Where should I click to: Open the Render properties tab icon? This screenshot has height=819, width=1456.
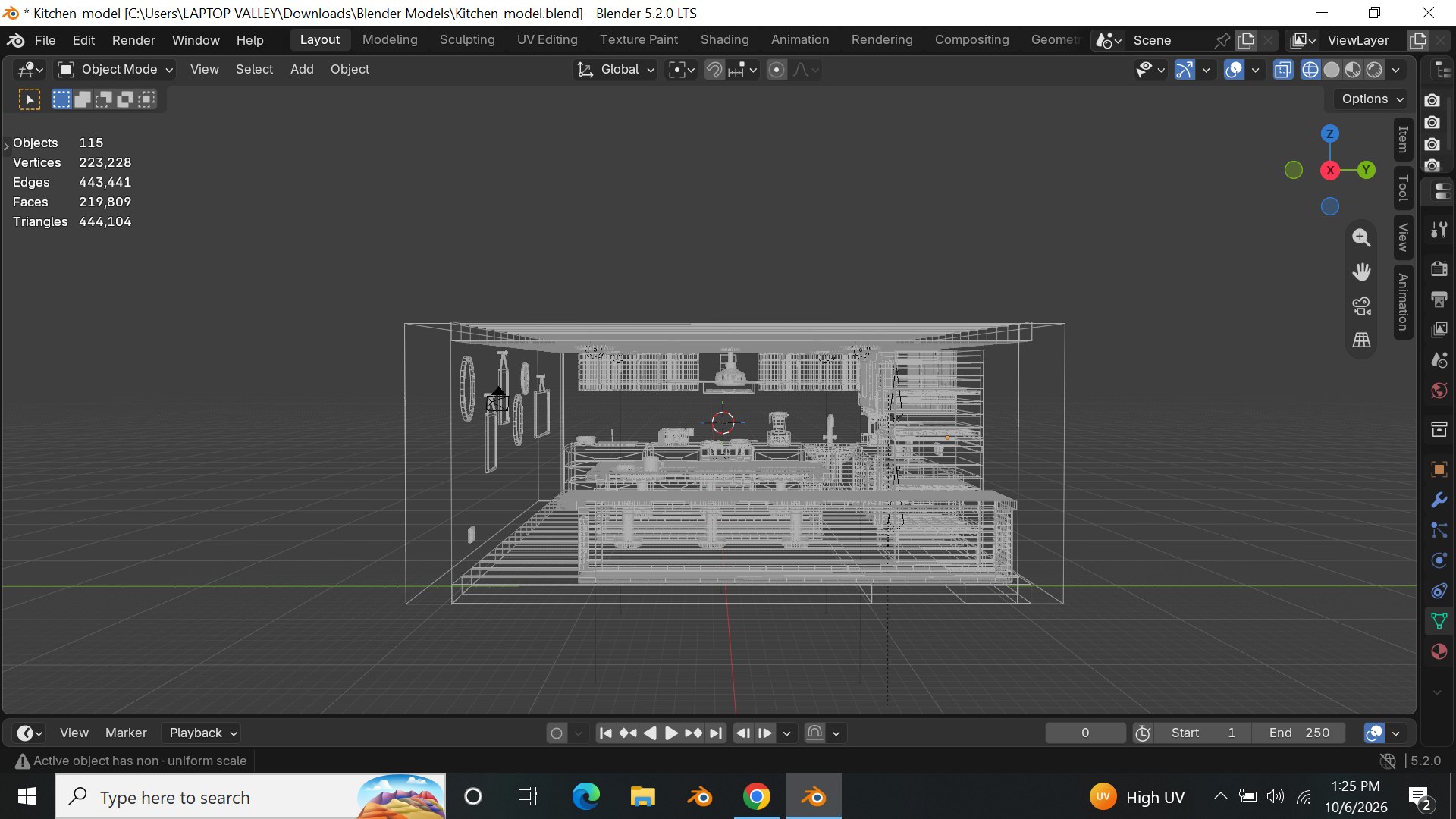pyautogui.click(x=1439, y=268)
